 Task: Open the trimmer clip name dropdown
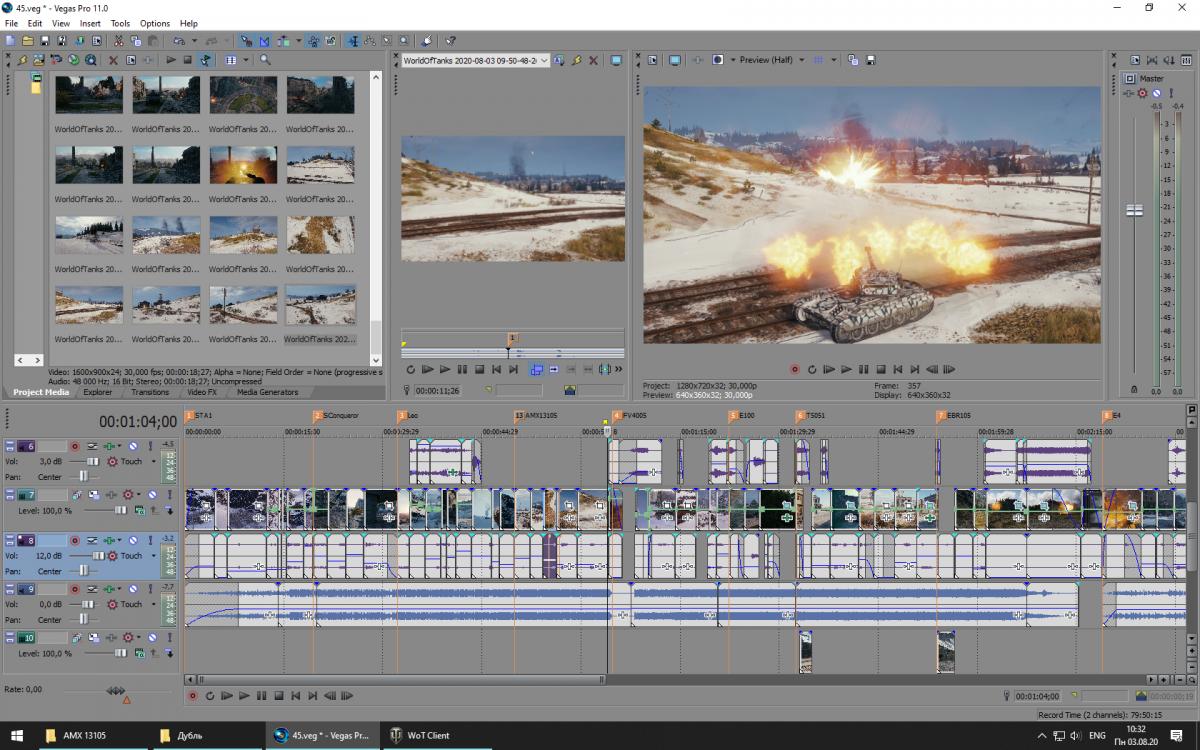(x=544, y=60)
